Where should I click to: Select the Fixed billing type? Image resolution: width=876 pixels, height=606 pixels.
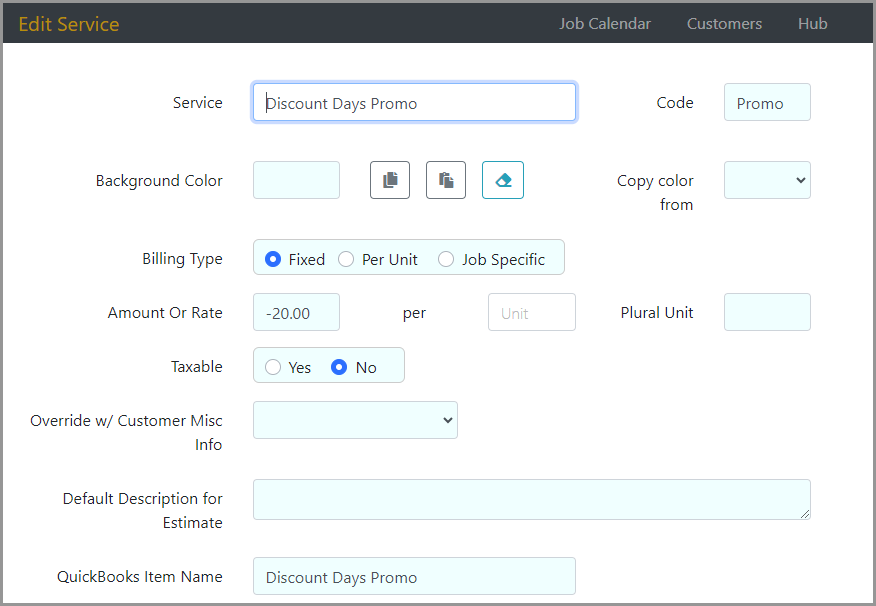tap(273, 259)
